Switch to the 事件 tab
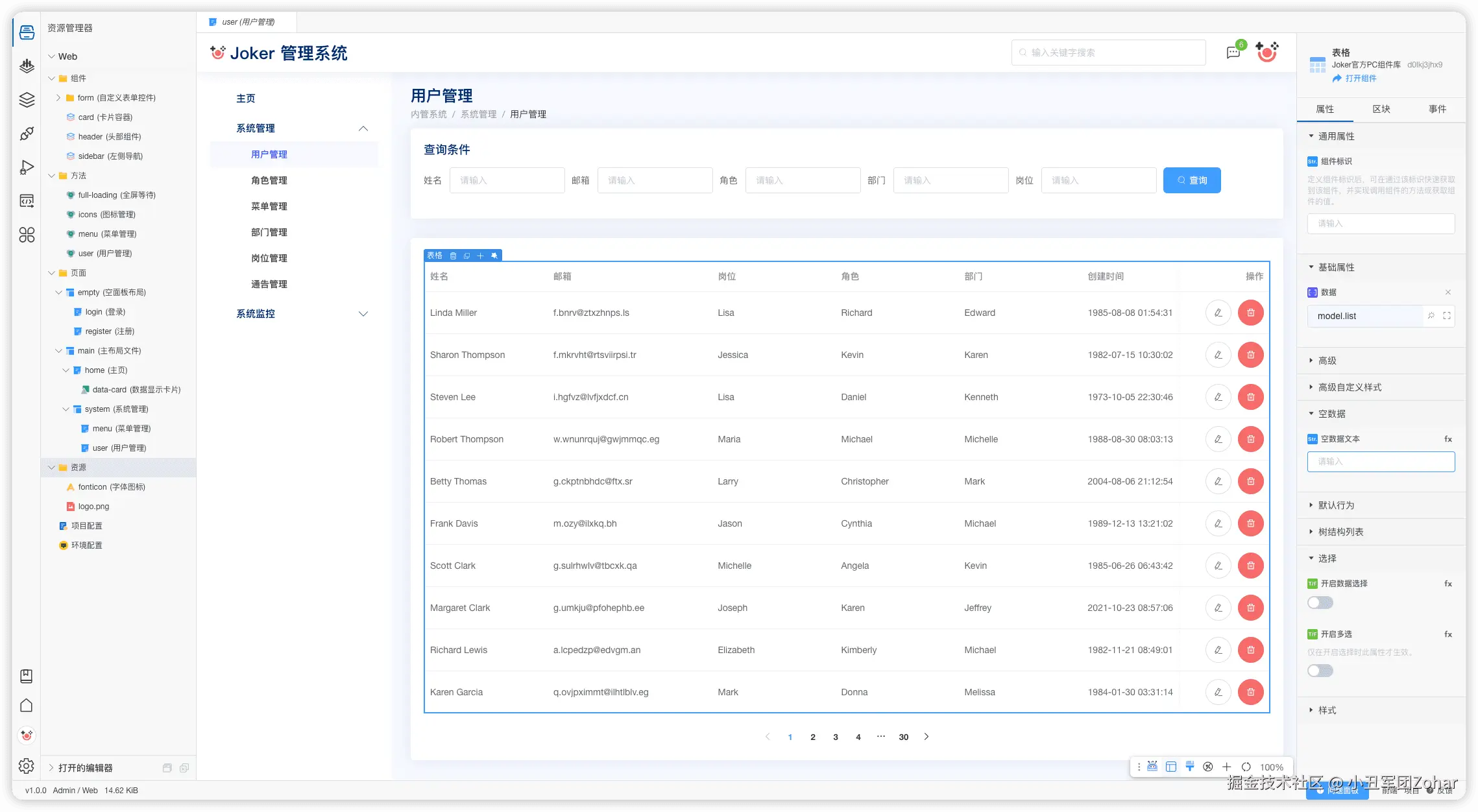The image size is (1478, 812). point(1437,109)
